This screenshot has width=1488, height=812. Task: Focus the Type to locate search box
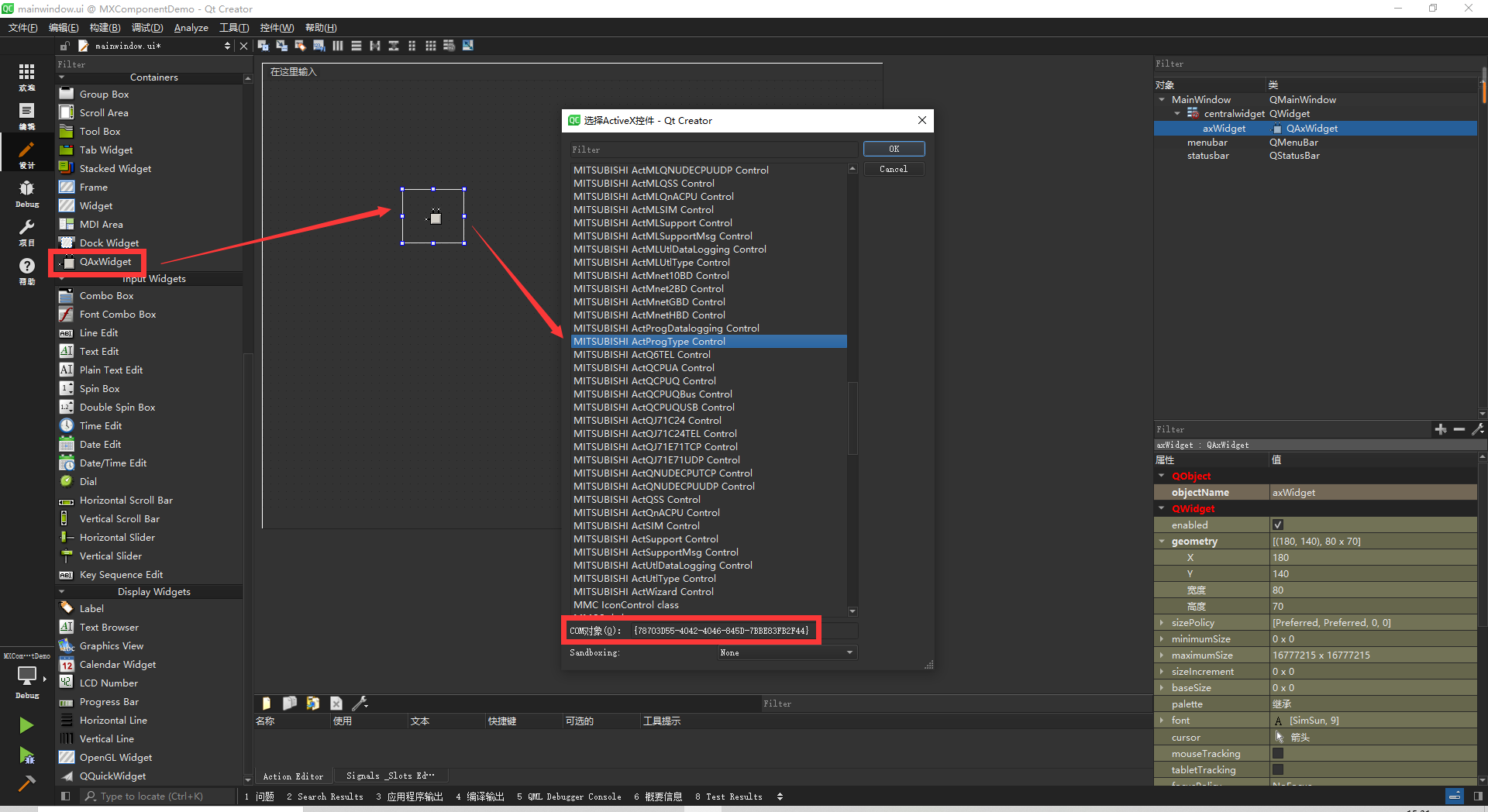tap(159, 796)
